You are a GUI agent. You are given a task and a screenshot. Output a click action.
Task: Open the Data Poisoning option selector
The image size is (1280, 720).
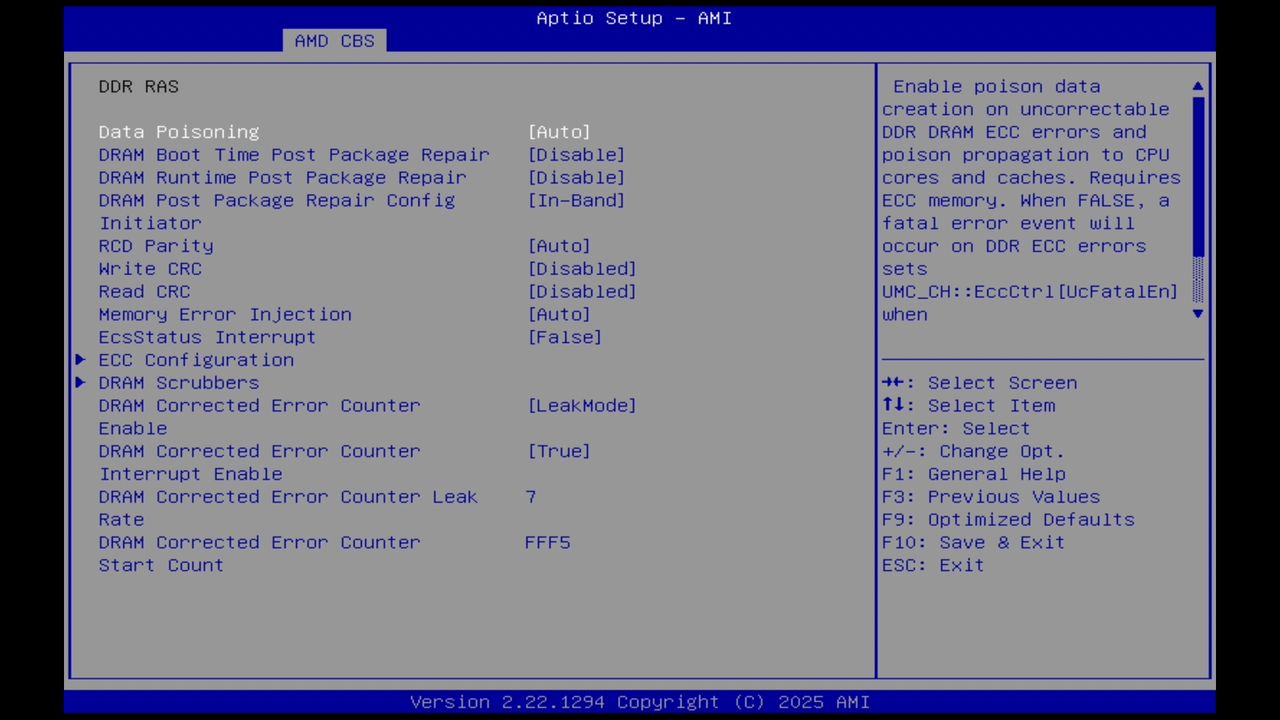[559, 131]
